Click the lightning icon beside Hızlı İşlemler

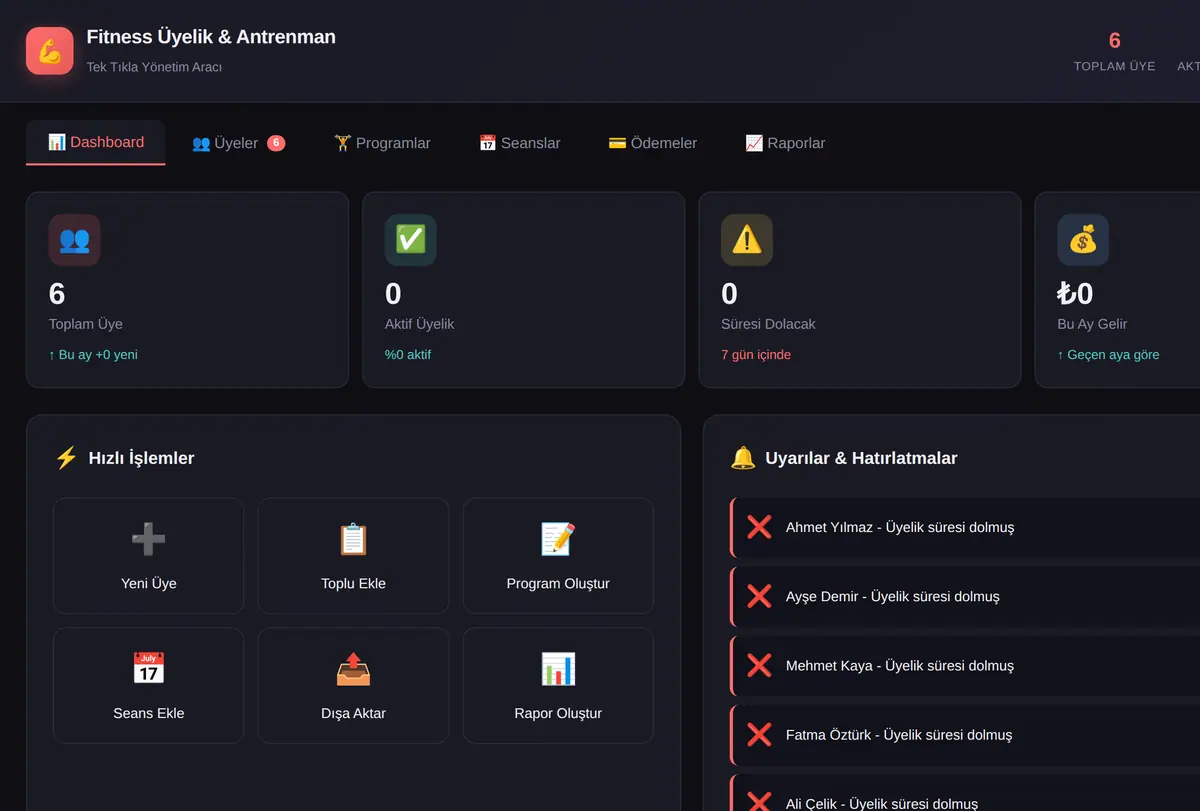click(x=66, y=458)
